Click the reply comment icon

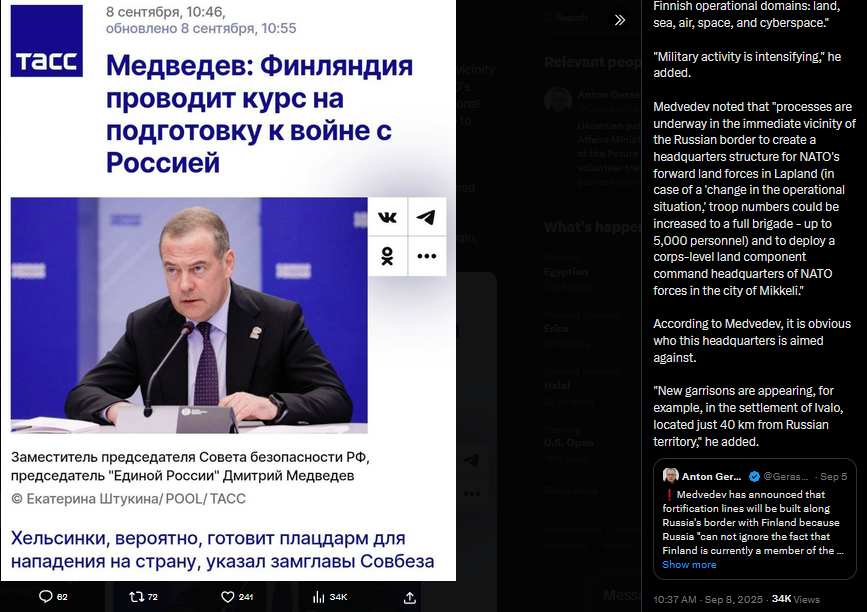pos(46,597)
